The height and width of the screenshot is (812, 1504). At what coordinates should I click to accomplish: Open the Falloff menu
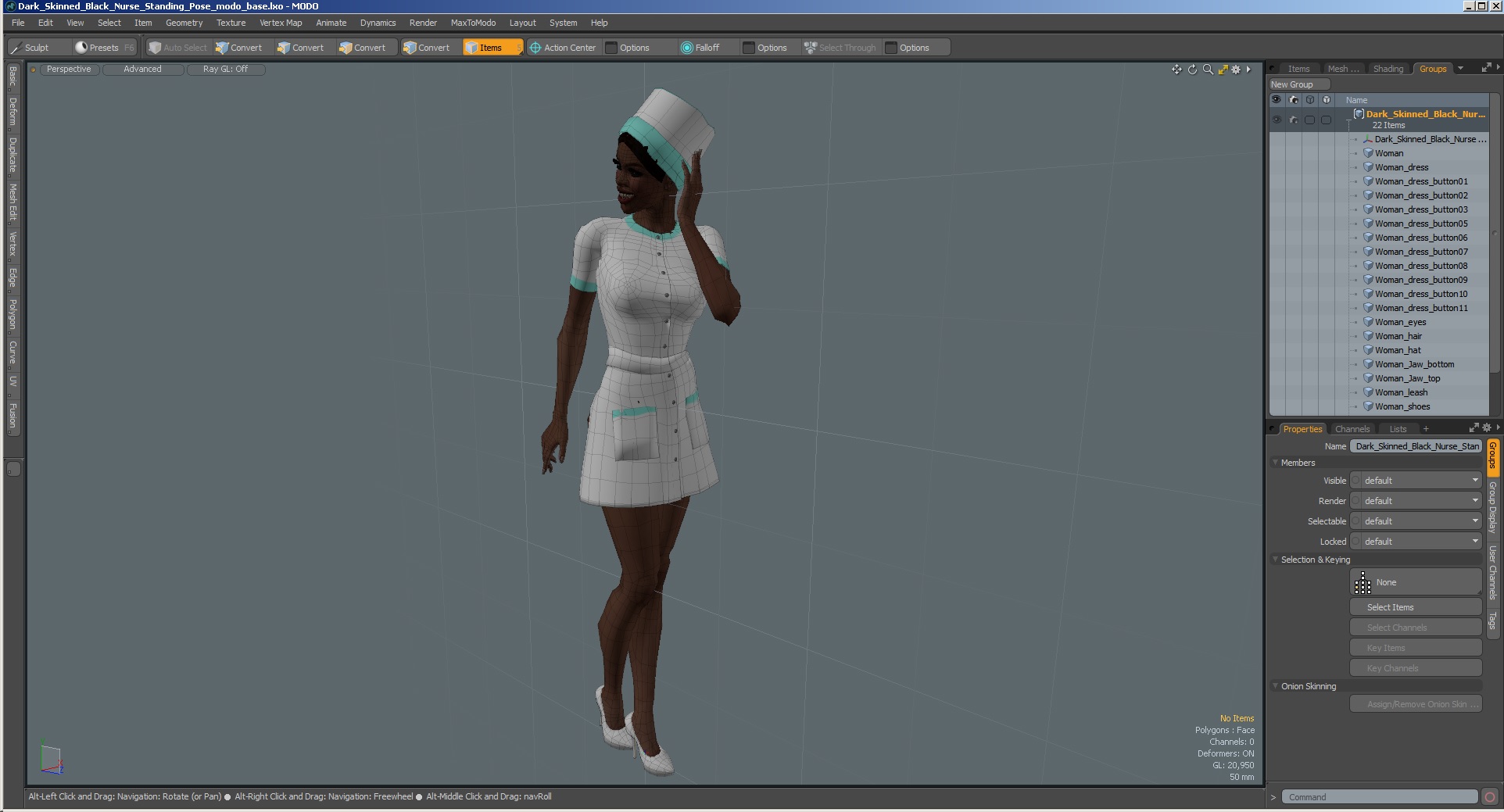coord(700,48)
